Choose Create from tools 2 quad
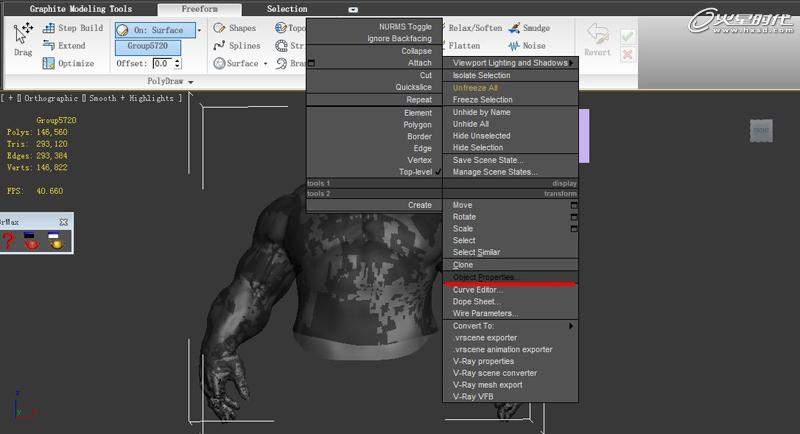 point(419,205)
